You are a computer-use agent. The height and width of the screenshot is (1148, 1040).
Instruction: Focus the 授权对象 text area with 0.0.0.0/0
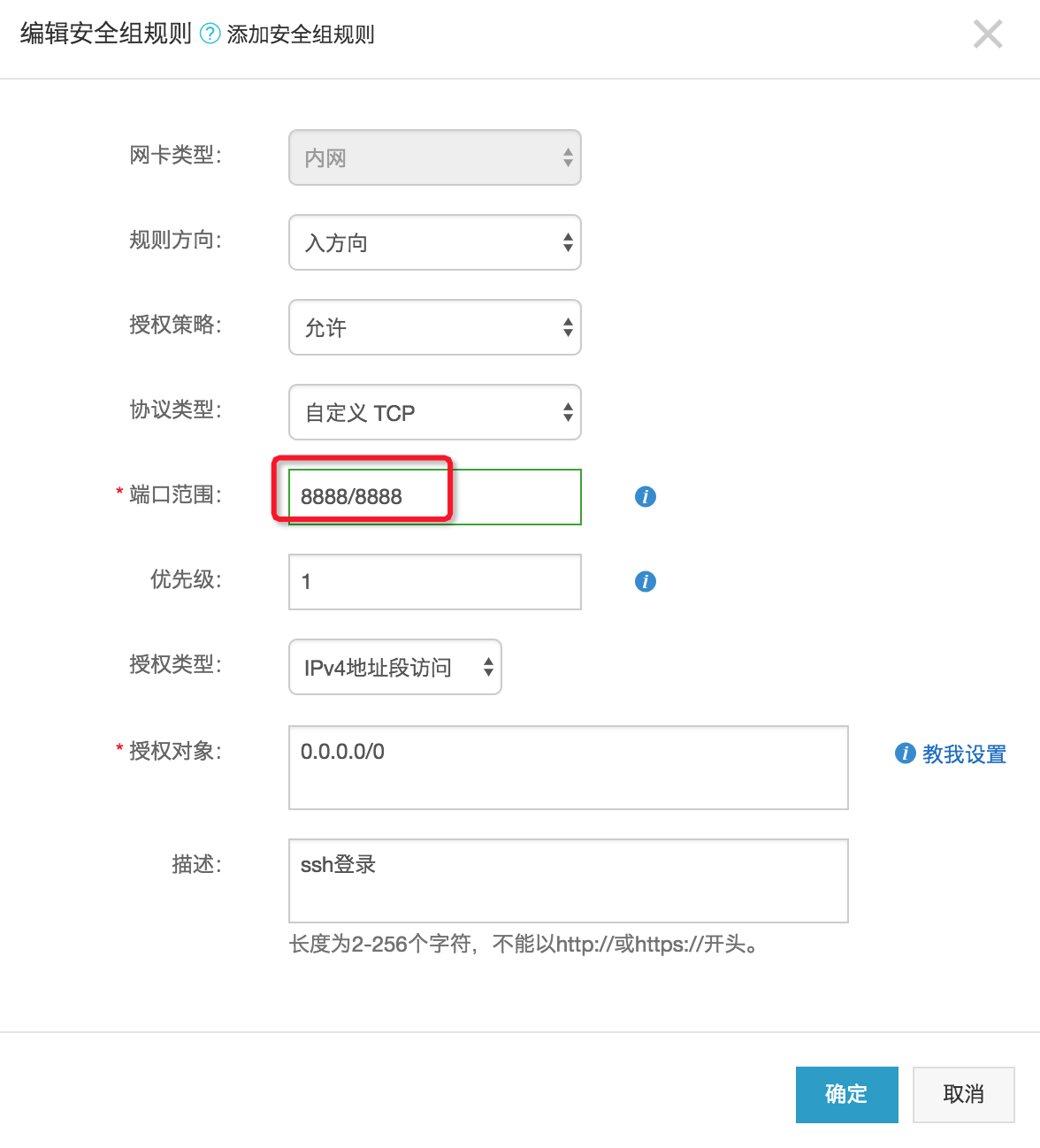pyautogui.click(x=568, y=768)
